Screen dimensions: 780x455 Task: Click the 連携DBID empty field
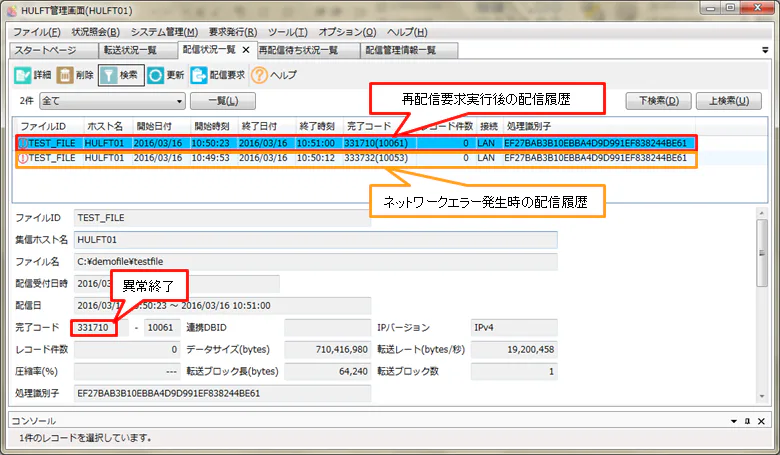point(327,328)
